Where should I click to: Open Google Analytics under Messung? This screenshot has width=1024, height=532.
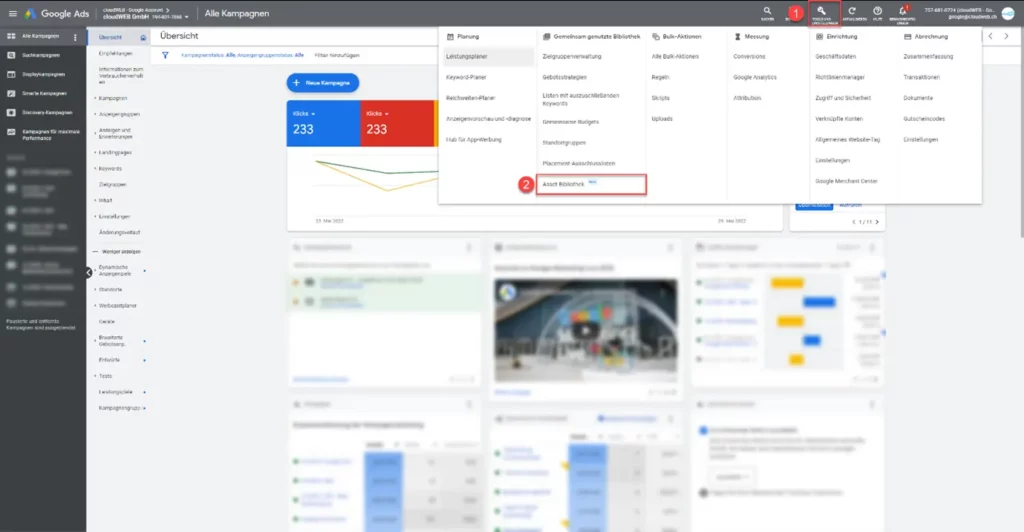tap(755, 78)
